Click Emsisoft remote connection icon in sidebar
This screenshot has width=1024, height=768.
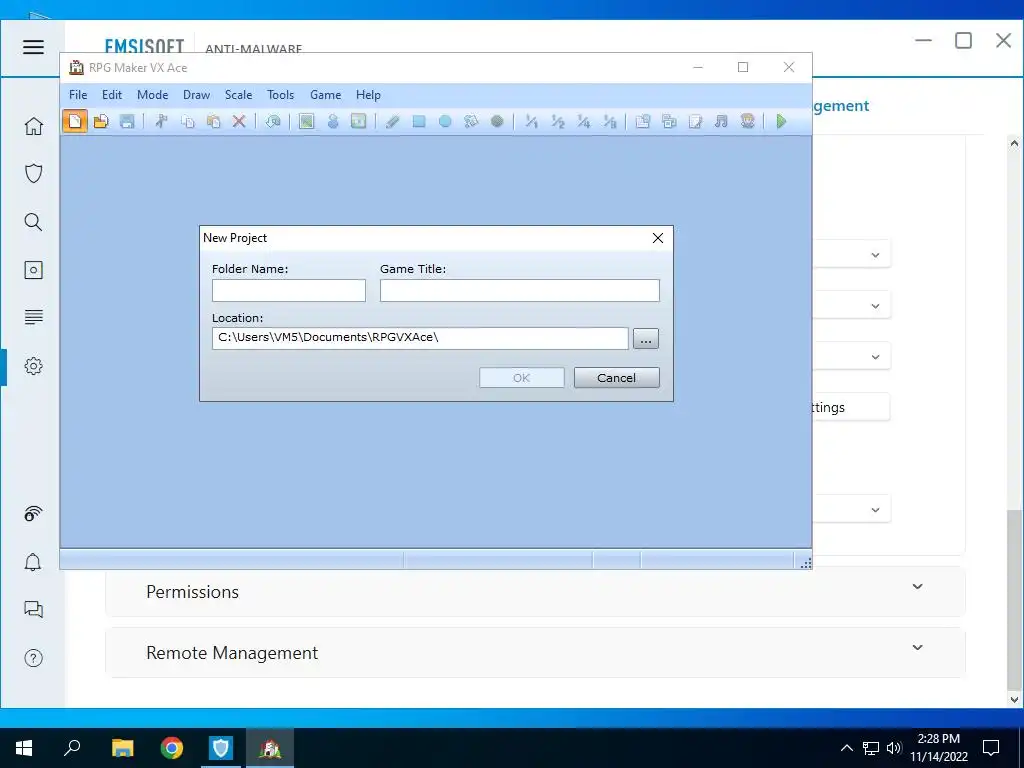33,514
